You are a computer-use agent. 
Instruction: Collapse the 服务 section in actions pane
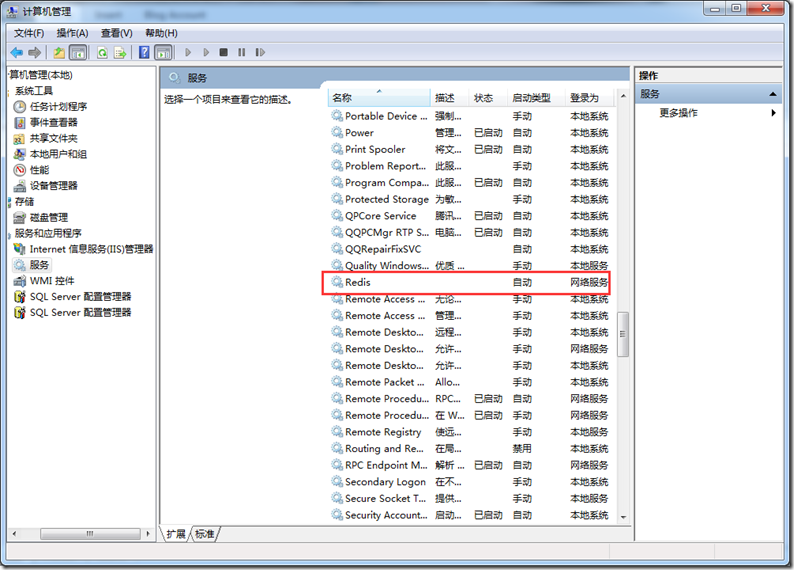[773, 94]
